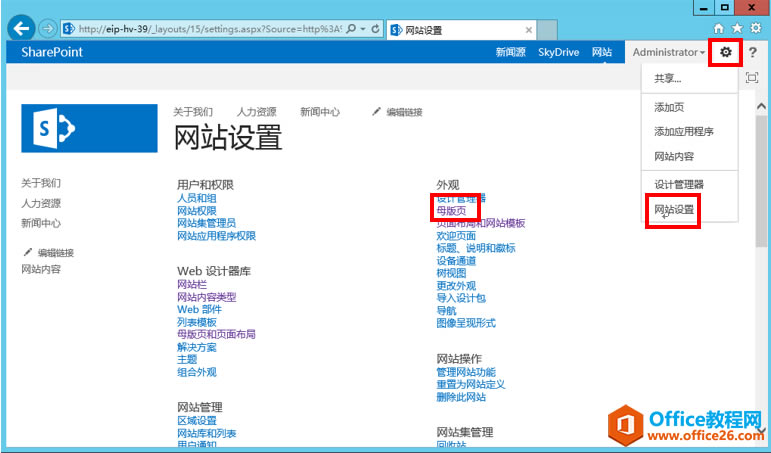The height and width of the screenshot is (453, 771).
Task: Choose 添加应用程序 from the settings menu
Action: [683, 131]
